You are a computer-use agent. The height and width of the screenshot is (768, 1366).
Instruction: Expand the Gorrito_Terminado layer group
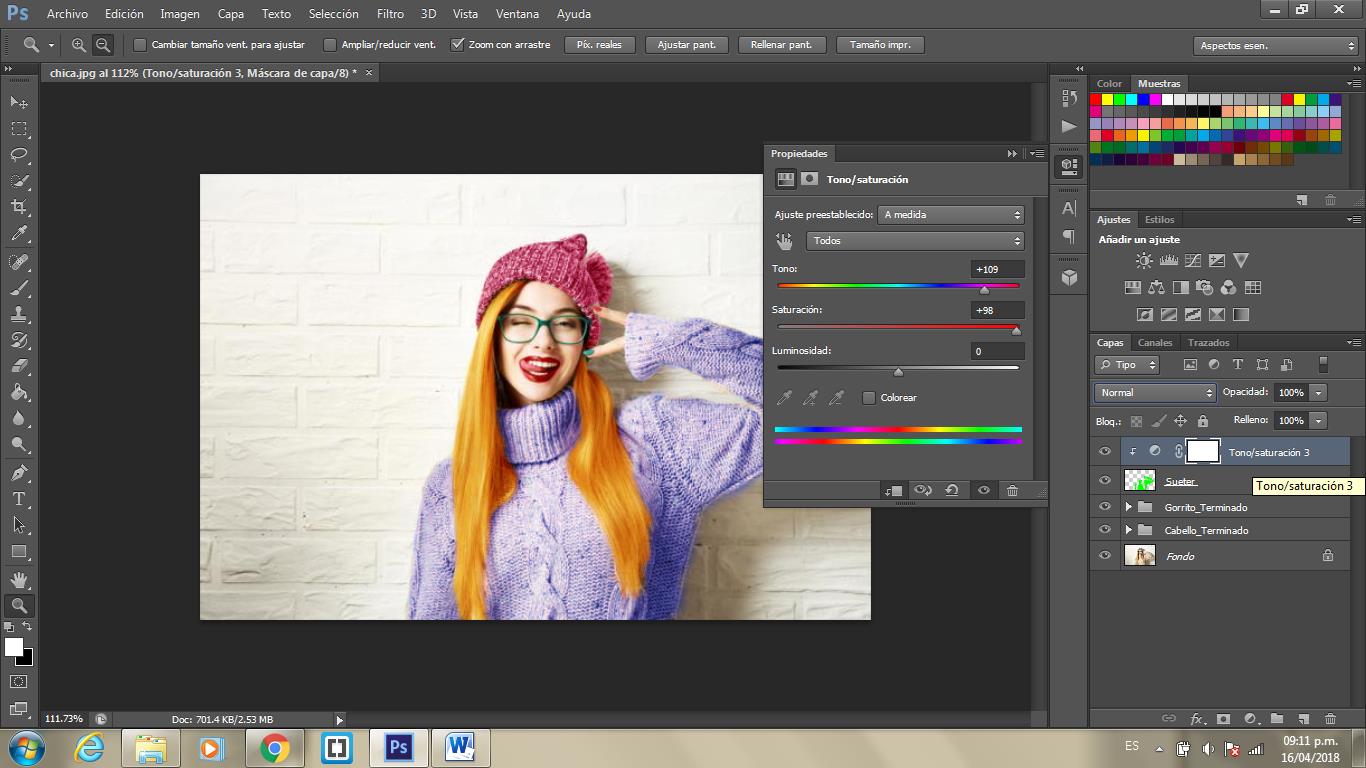tap(1129, 507)
